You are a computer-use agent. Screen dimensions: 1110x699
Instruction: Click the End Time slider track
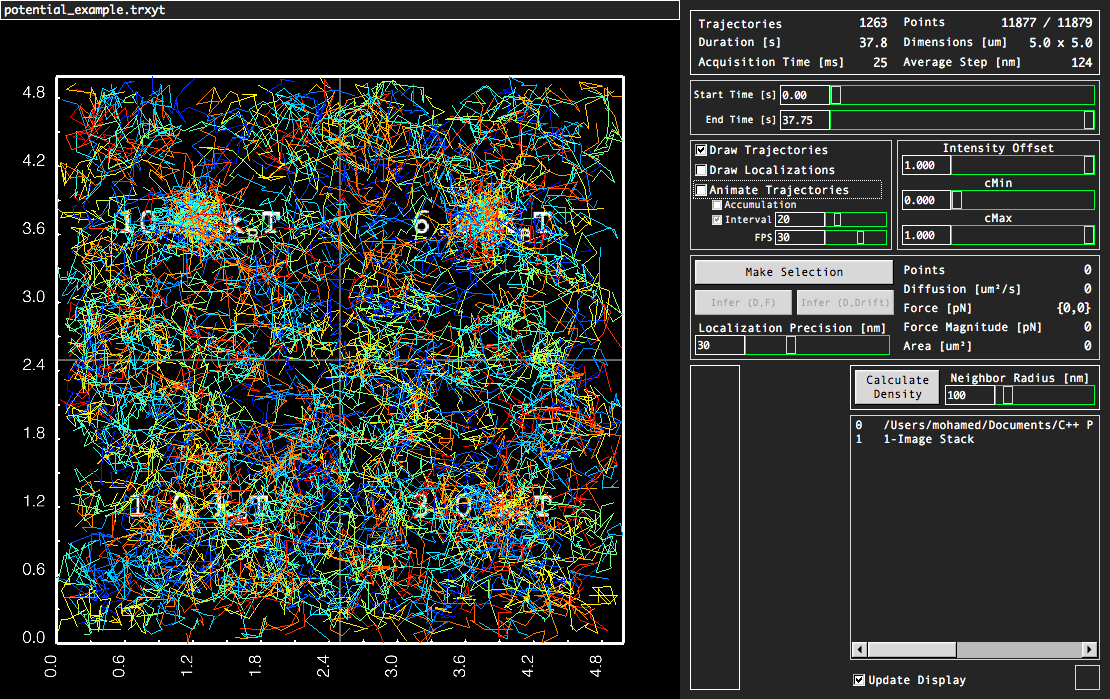(960, 120)
